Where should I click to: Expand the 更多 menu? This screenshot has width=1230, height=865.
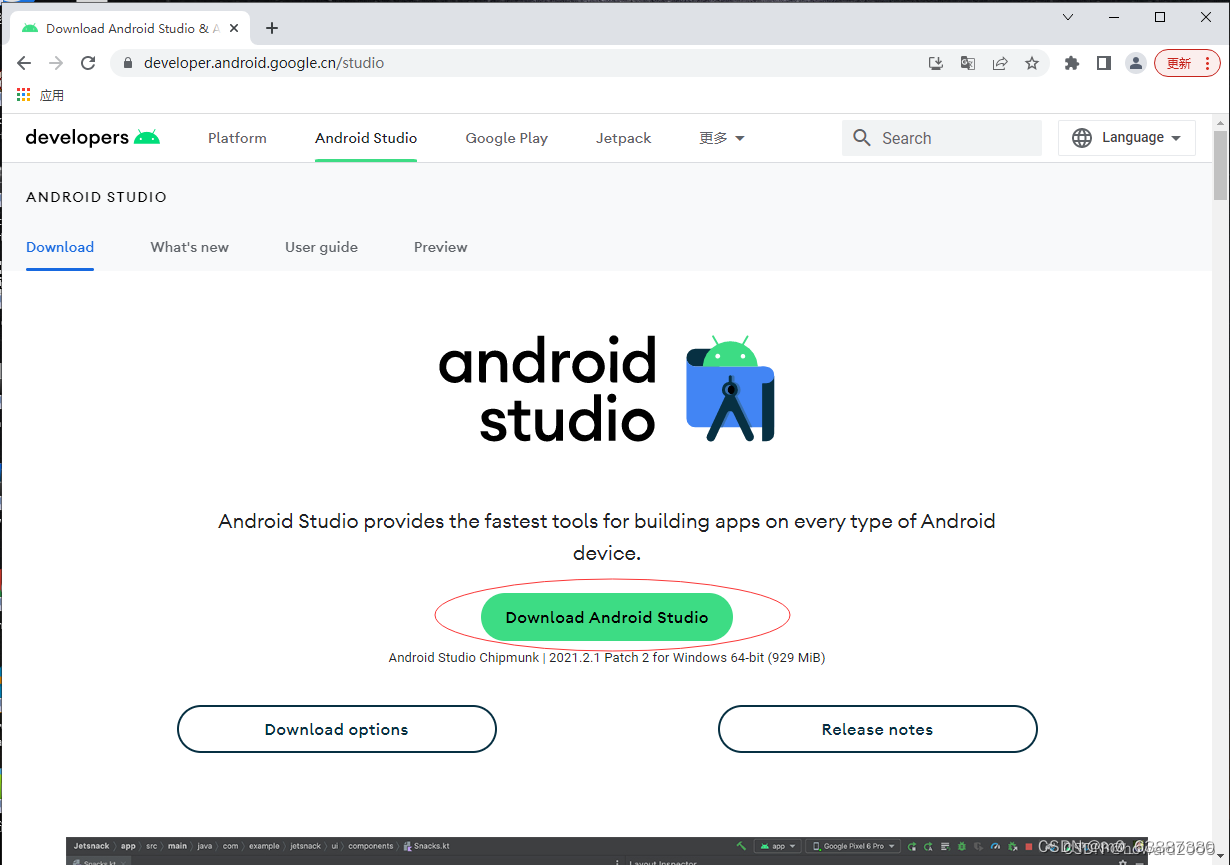722,138
